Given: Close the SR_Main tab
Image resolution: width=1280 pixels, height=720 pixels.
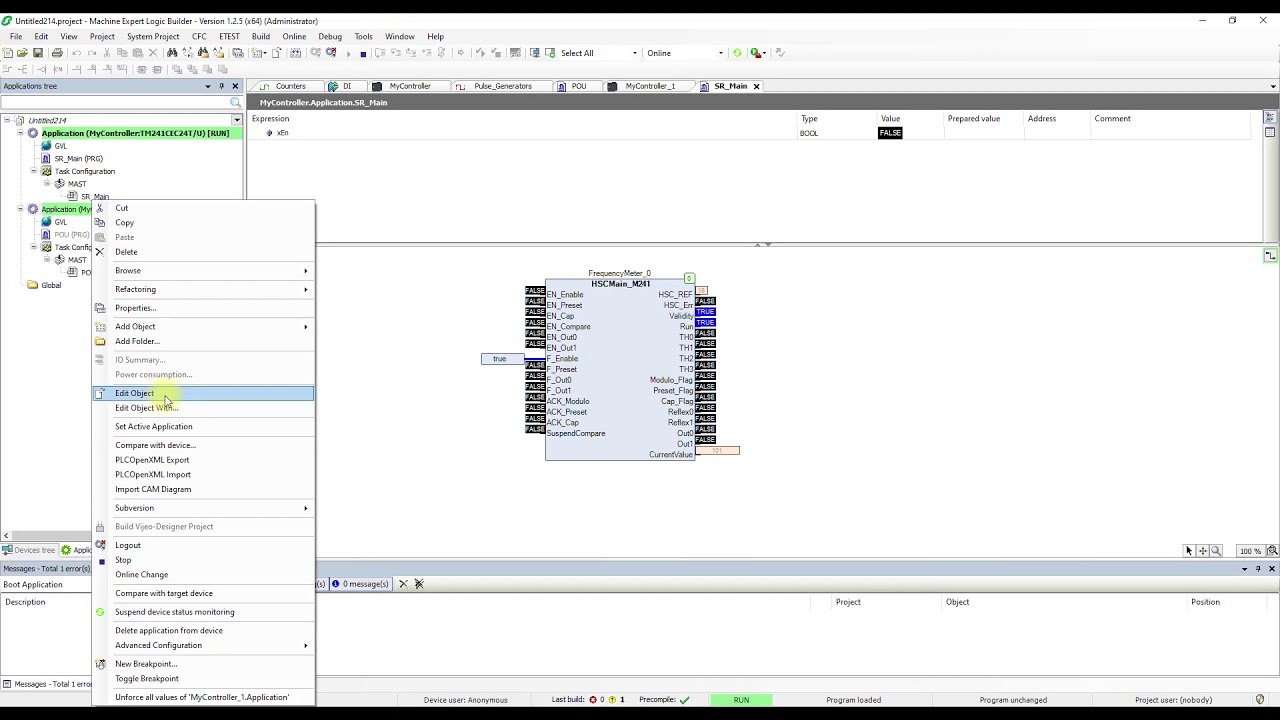Looking at the screenshot, I should (x=756, y=86).
